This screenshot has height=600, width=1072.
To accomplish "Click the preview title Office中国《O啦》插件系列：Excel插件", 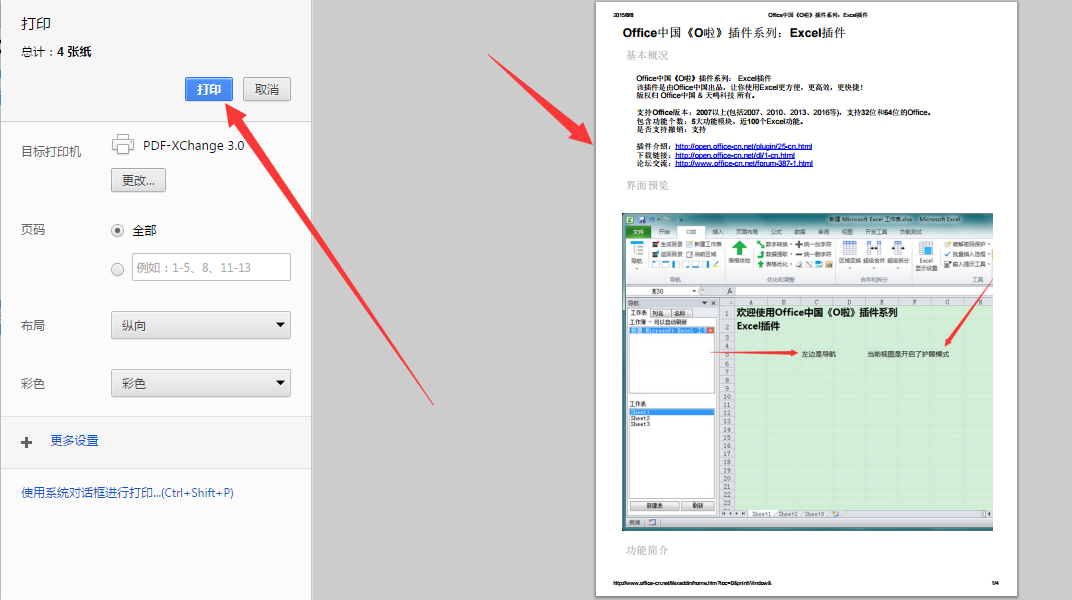I will 734,33.
